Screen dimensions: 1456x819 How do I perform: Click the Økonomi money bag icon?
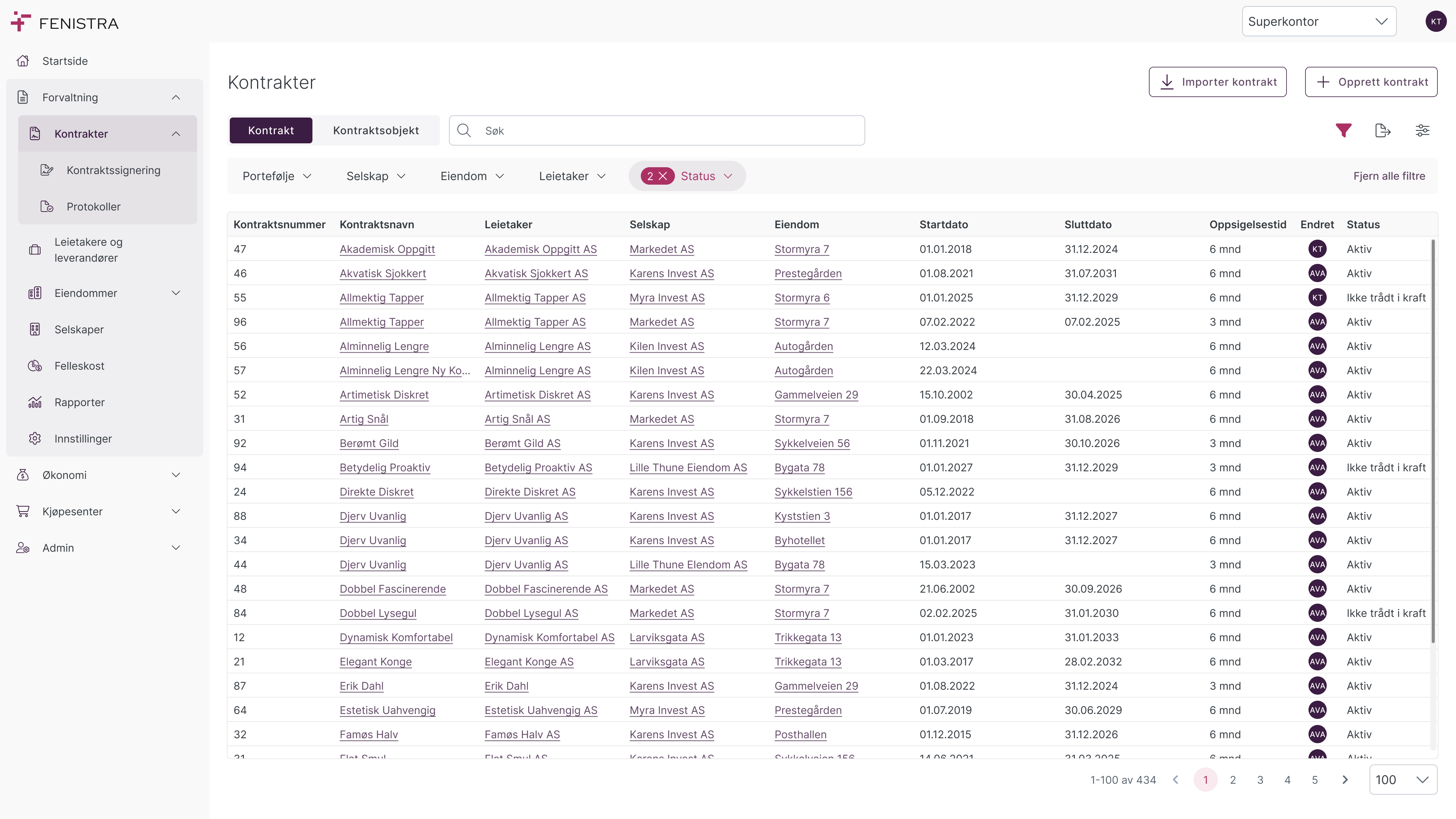tap(23, 475)
